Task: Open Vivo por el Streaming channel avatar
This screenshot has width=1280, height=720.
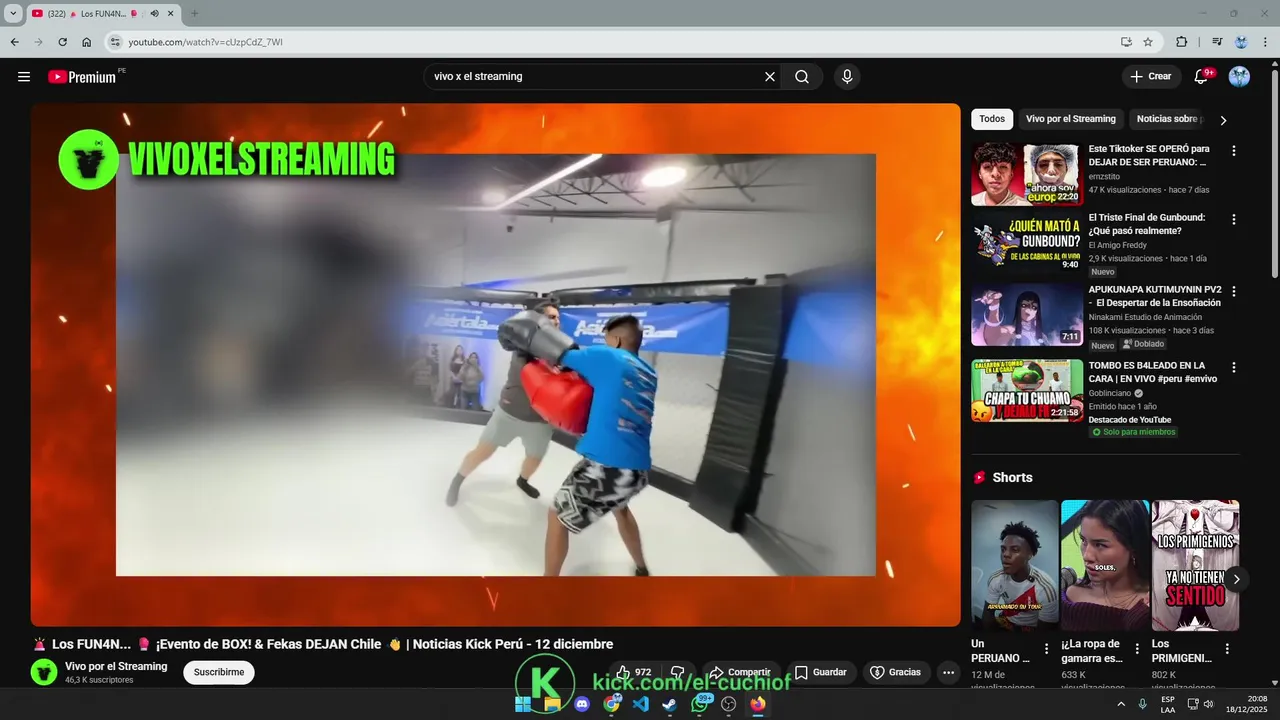Action: point(44,672)
